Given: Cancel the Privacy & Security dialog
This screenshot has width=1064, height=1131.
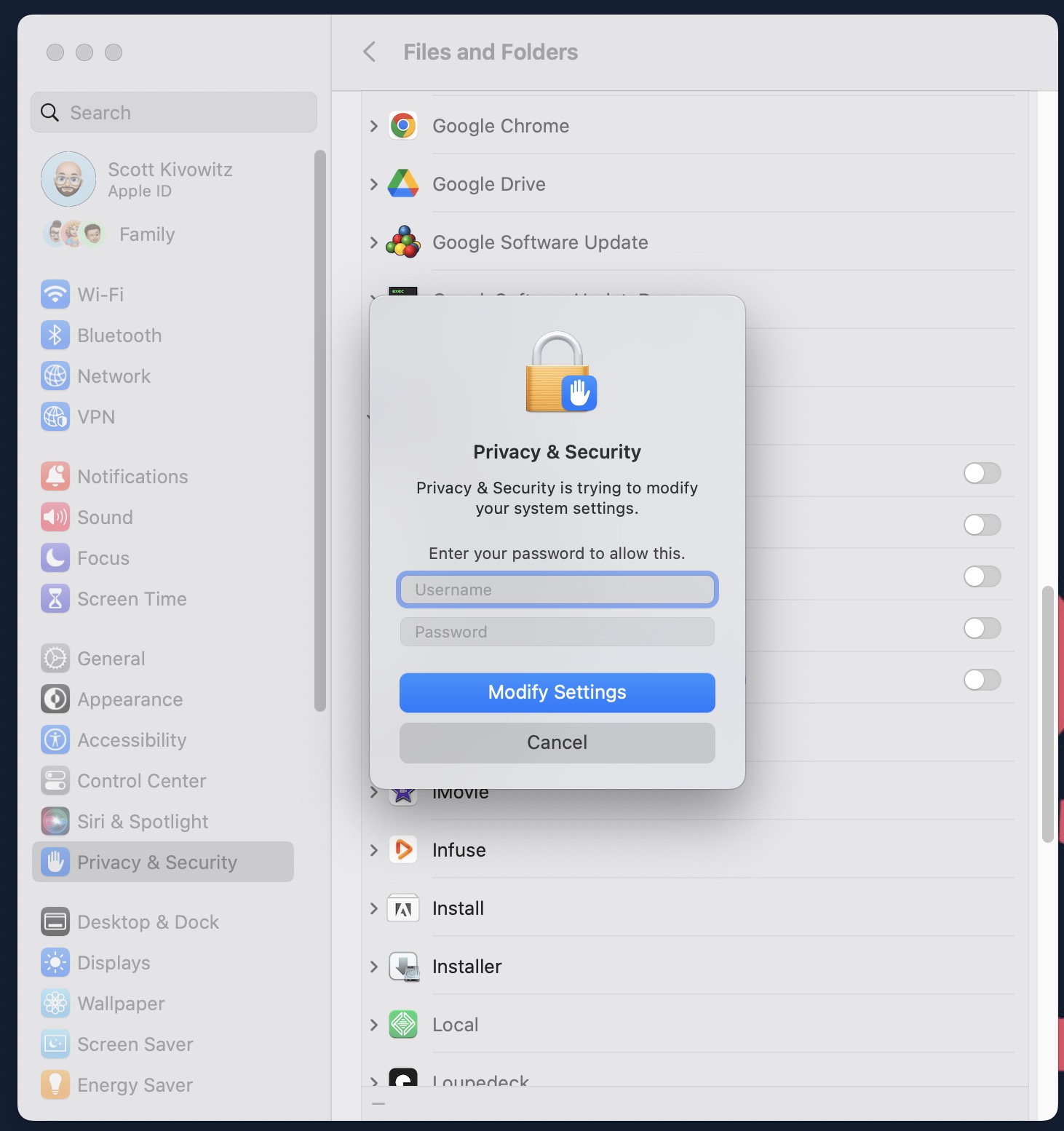Looking at the screenshot, I should (557, 742).
